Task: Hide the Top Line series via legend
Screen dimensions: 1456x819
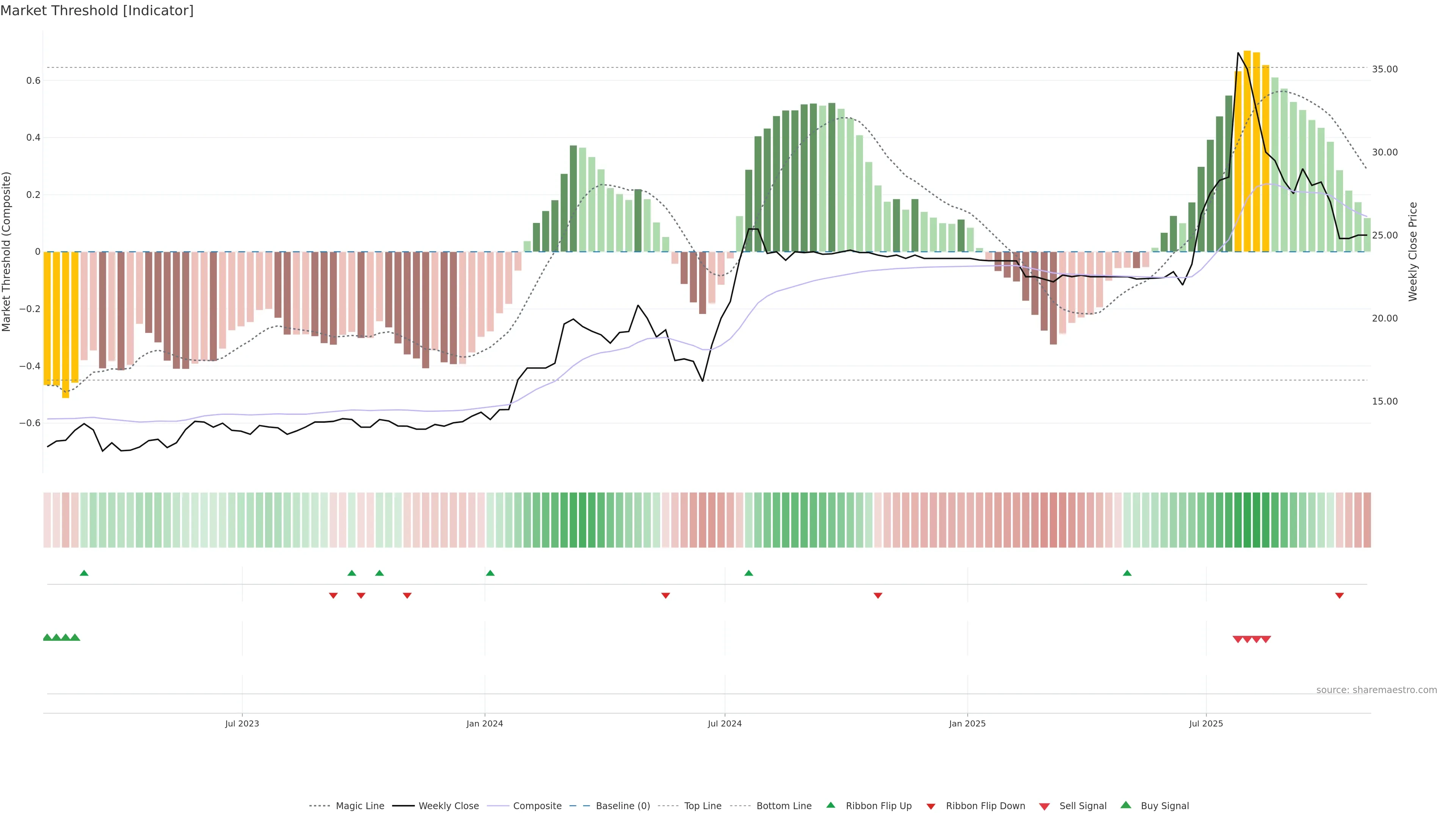Action: click(703, 806)
